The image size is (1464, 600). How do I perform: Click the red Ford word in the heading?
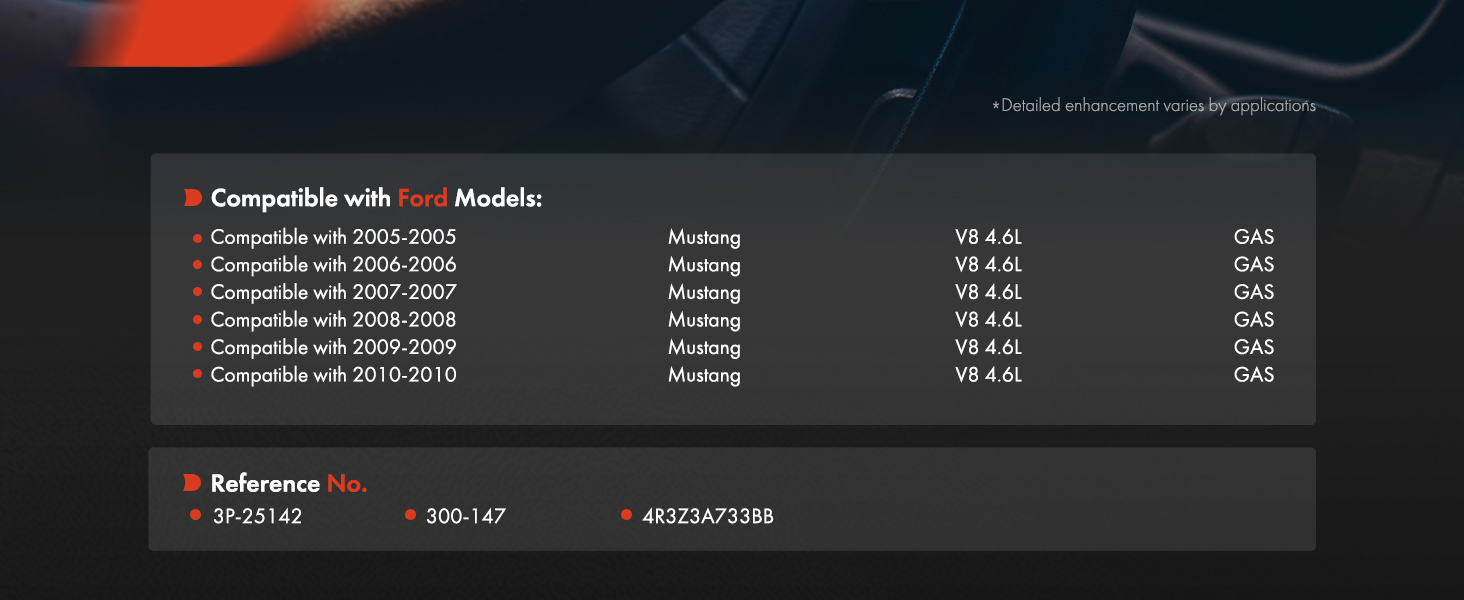(x=422, y=198)
